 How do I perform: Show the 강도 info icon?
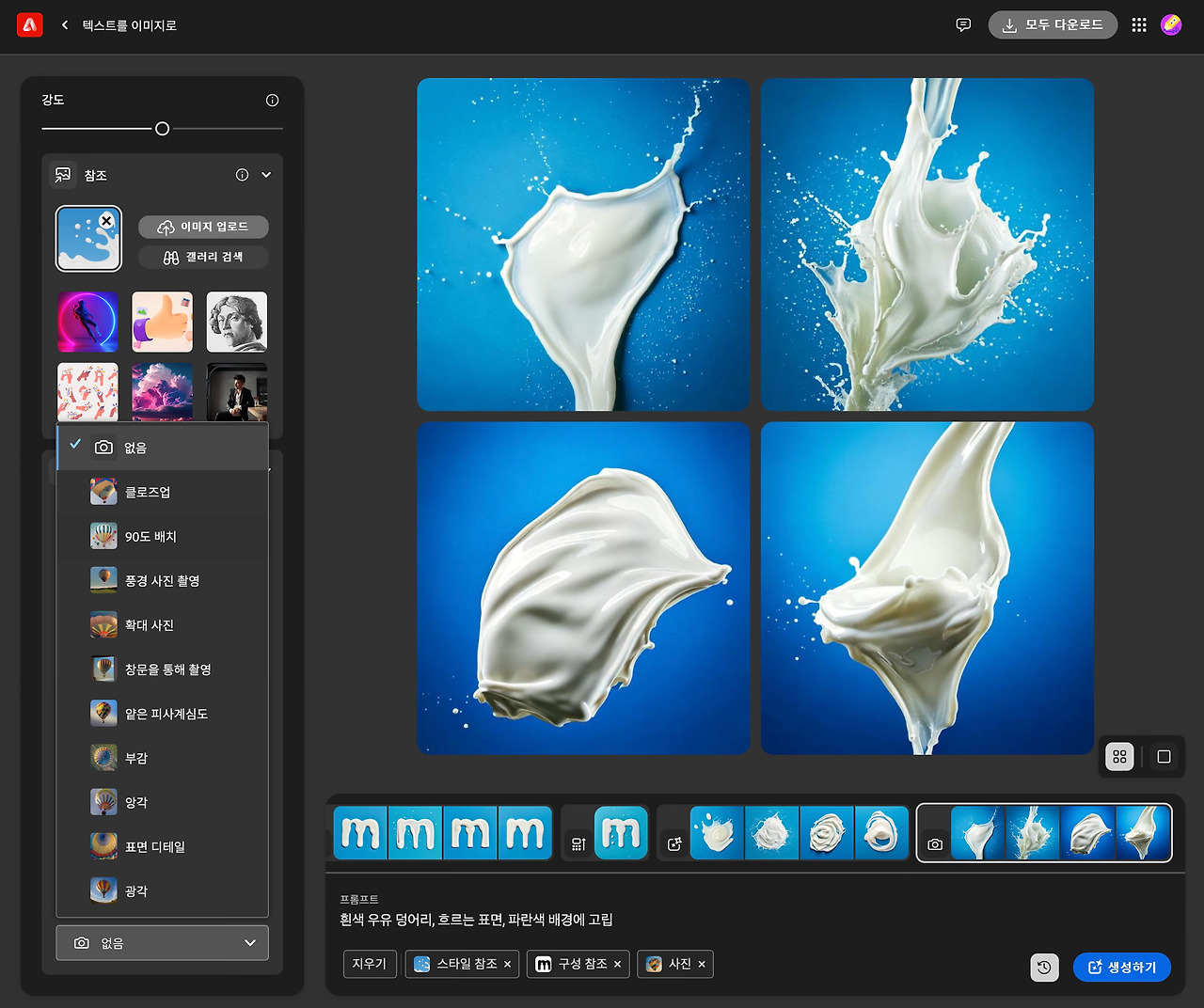273,101
